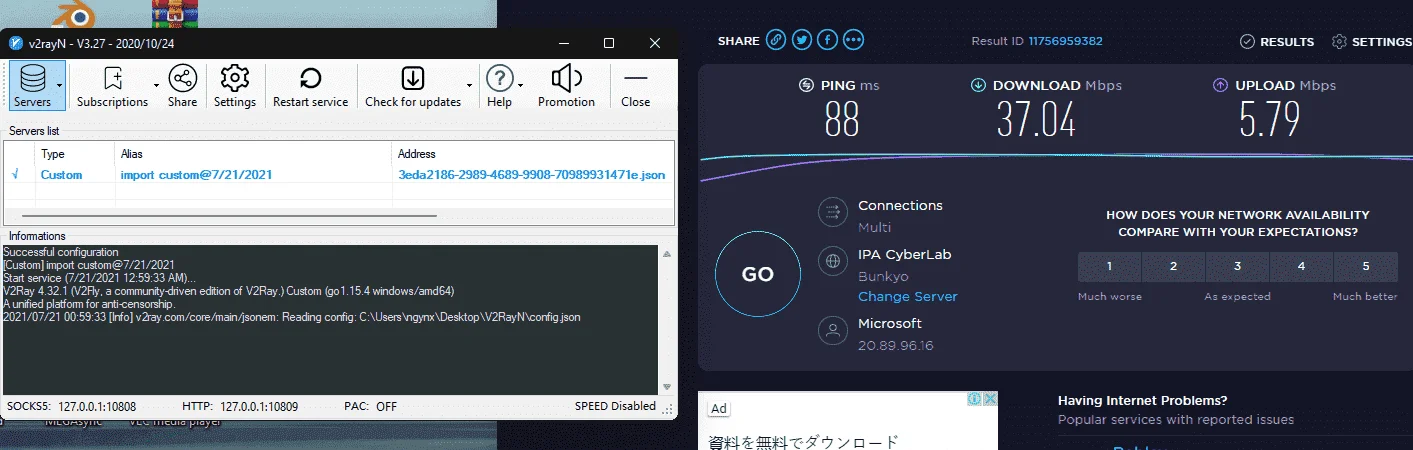Click the servers list horizontal scrollbar
Image resolution: width=1413 pixels, height=450 pixels.
click(x=229, y=215)
